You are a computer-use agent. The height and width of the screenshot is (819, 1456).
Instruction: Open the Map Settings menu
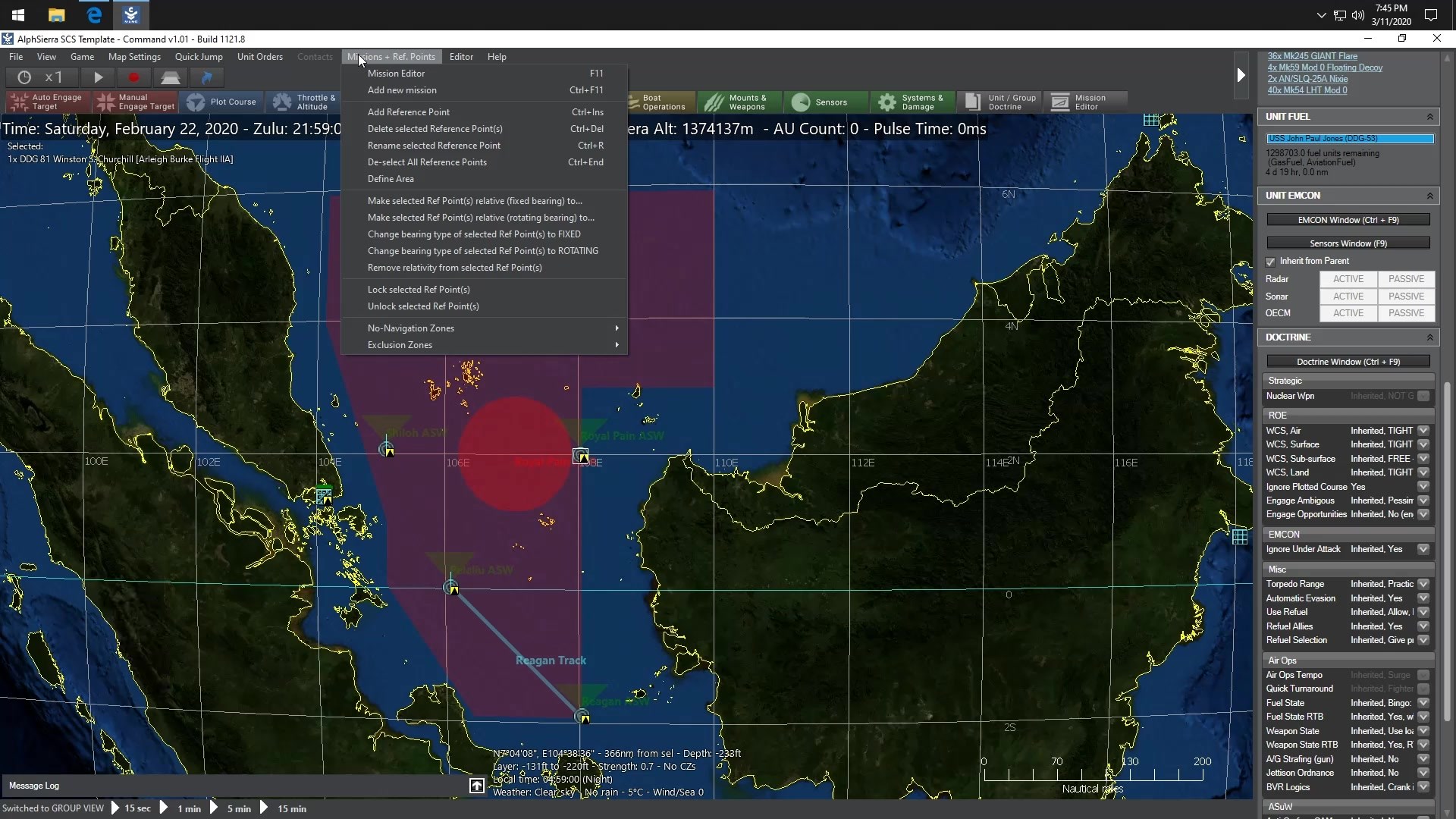(134, 57)
